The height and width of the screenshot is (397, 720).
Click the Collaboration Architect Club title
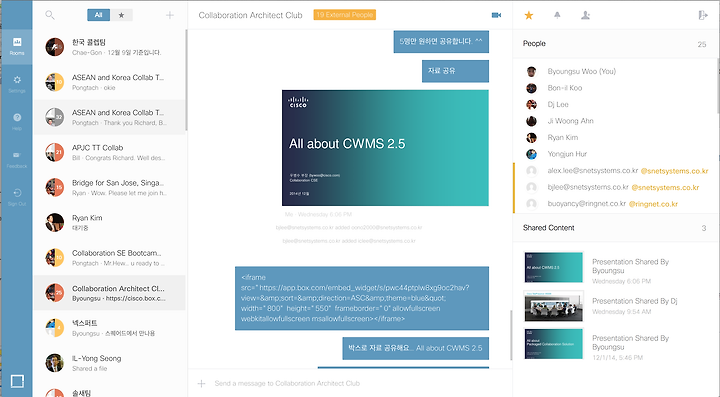[x=250, y=15]
